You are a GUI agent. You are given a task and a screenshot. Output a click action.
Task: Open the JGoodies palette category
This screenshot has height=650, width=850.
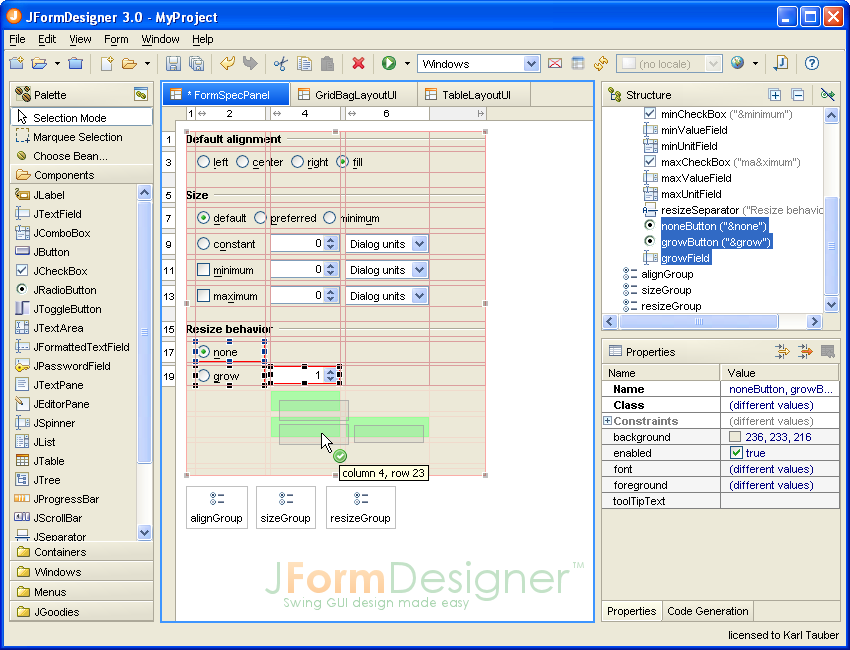[81, 612]
